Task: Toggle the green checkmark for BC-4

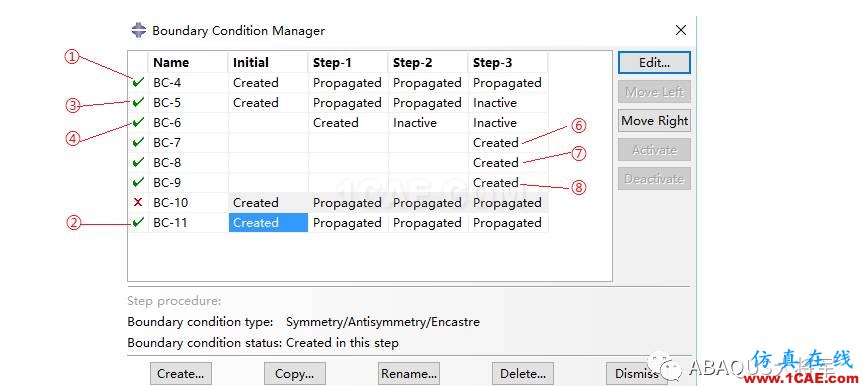Action: [x=138, y=83]
